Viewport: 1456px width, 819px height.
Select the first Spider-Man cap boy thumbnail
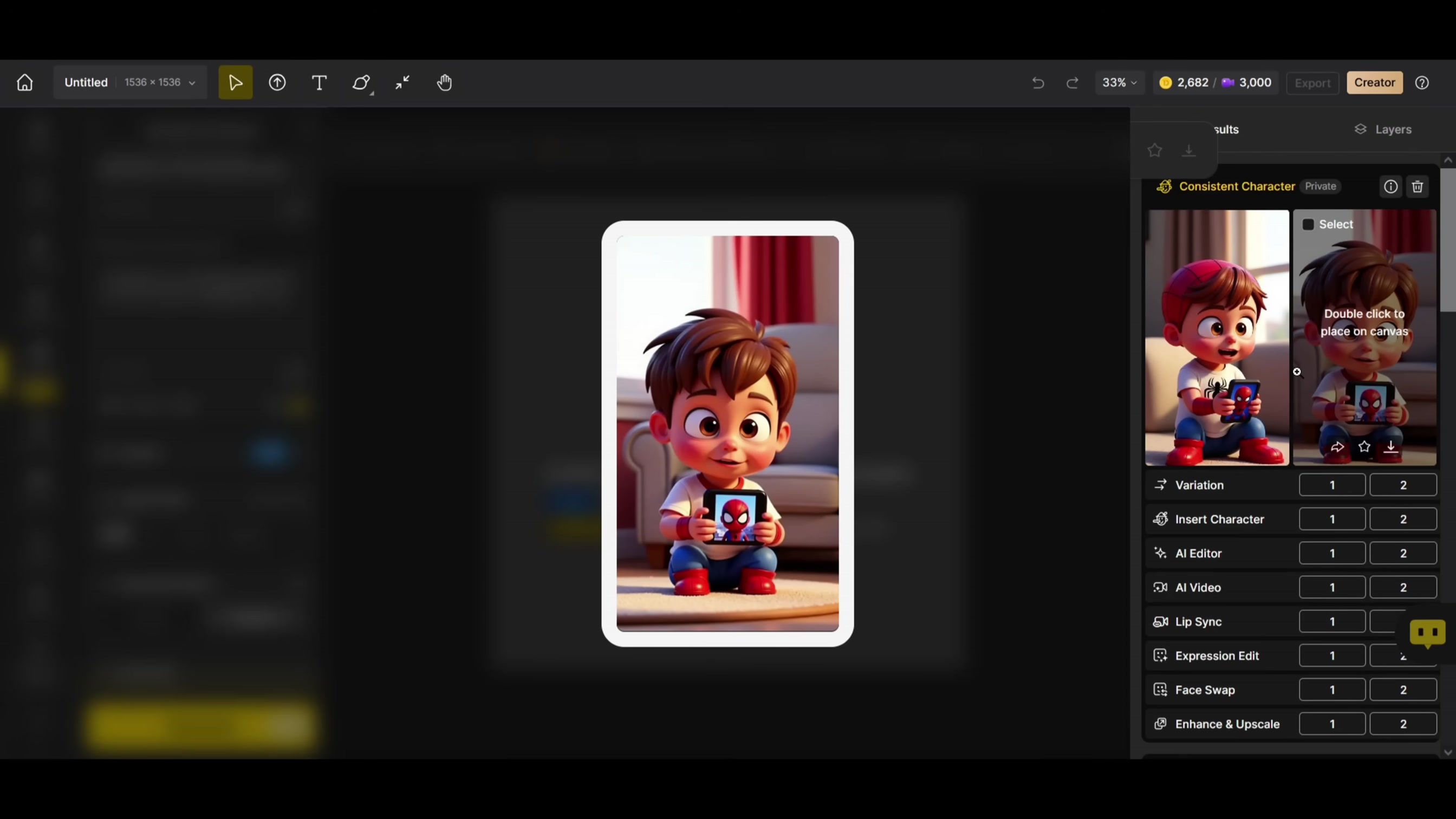(x=1217, y=338)
